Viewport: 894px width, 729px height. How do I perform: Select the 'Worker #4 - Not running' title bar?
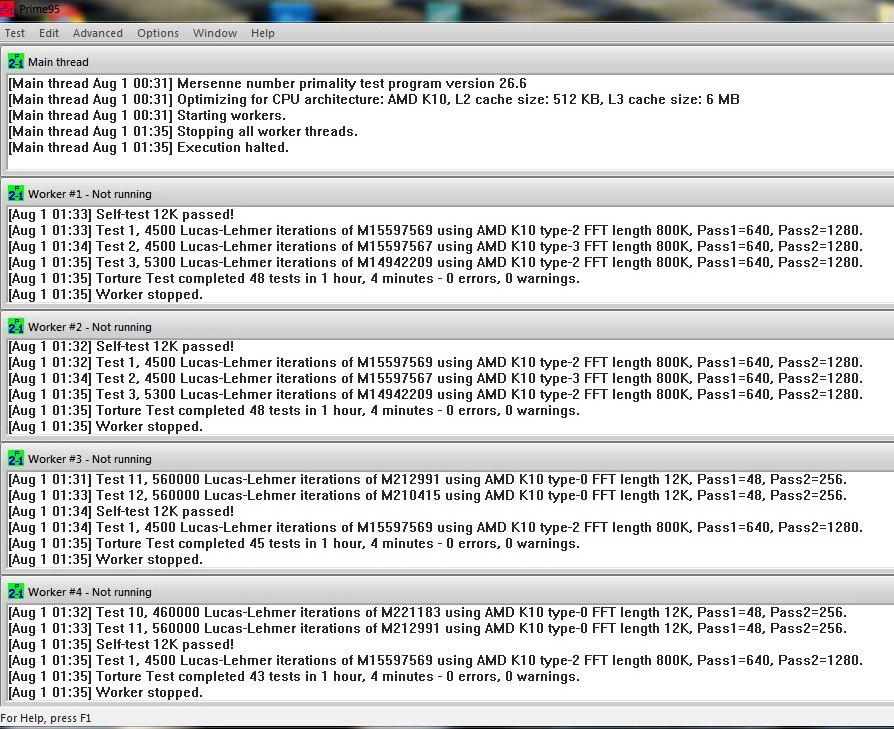[450, 592]
